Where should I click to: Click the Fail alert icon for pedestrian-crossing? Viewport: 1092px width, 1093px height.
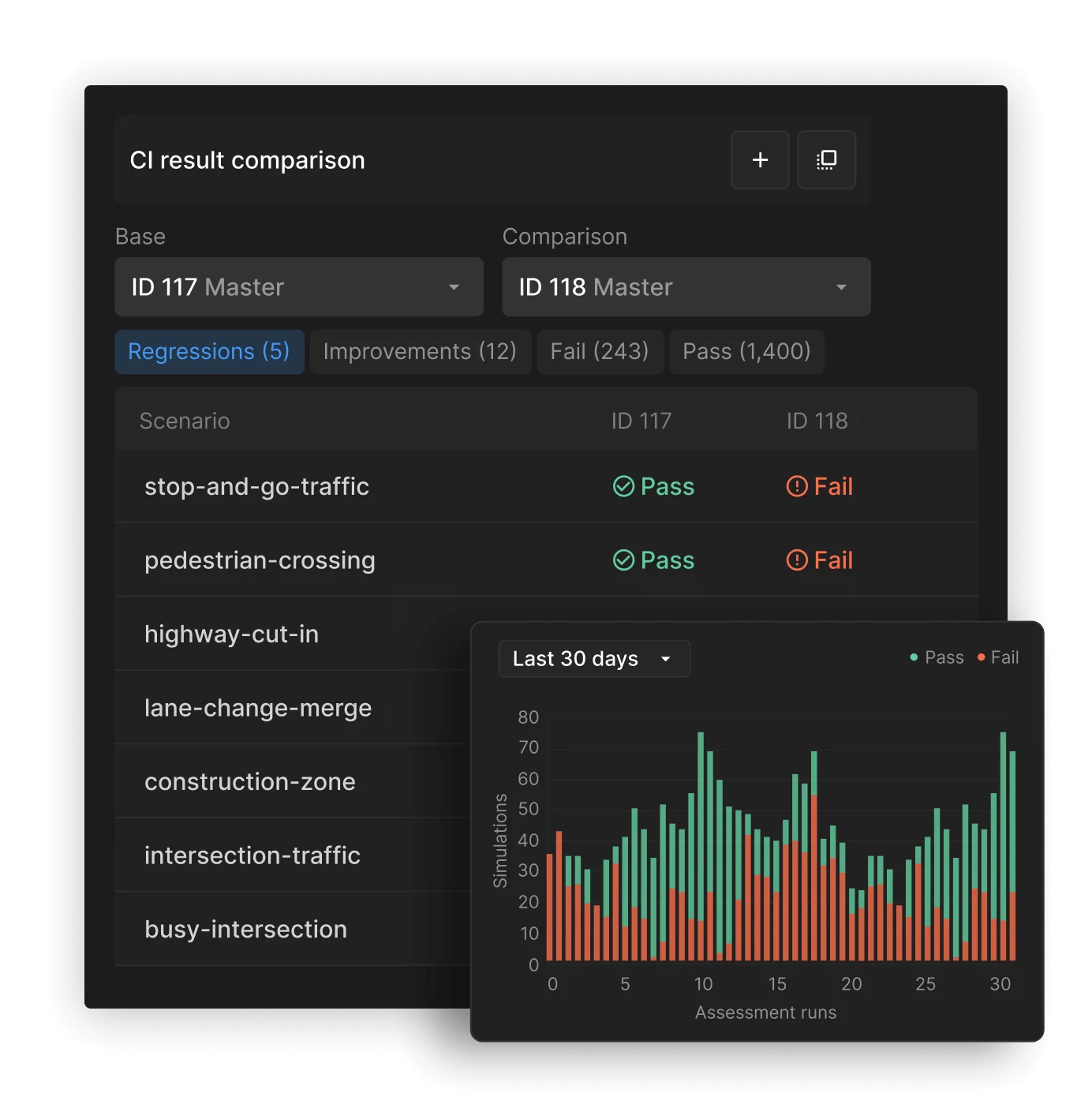[796, 560]
